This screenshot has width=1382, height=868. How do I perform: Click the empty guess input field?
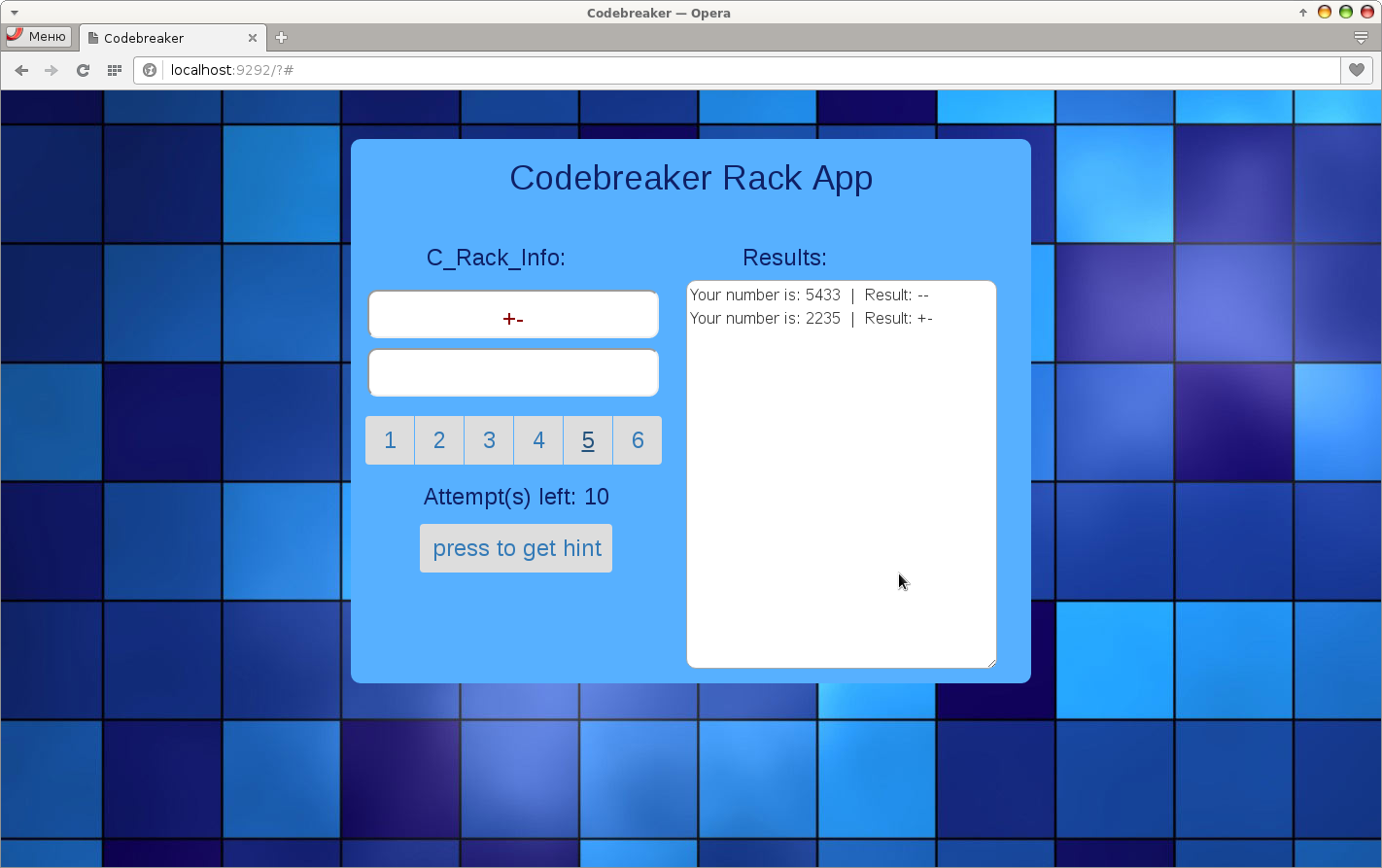click(x=513, y=373)
